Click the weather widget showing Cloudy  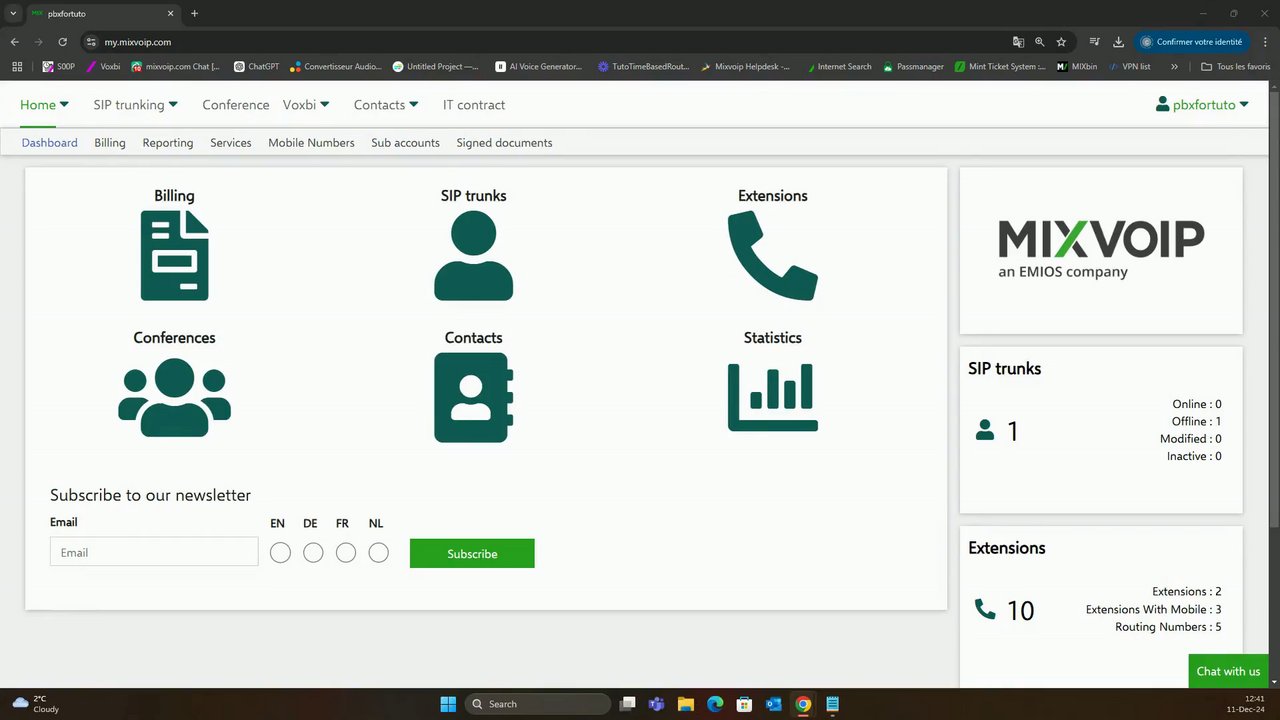[35, 704]
